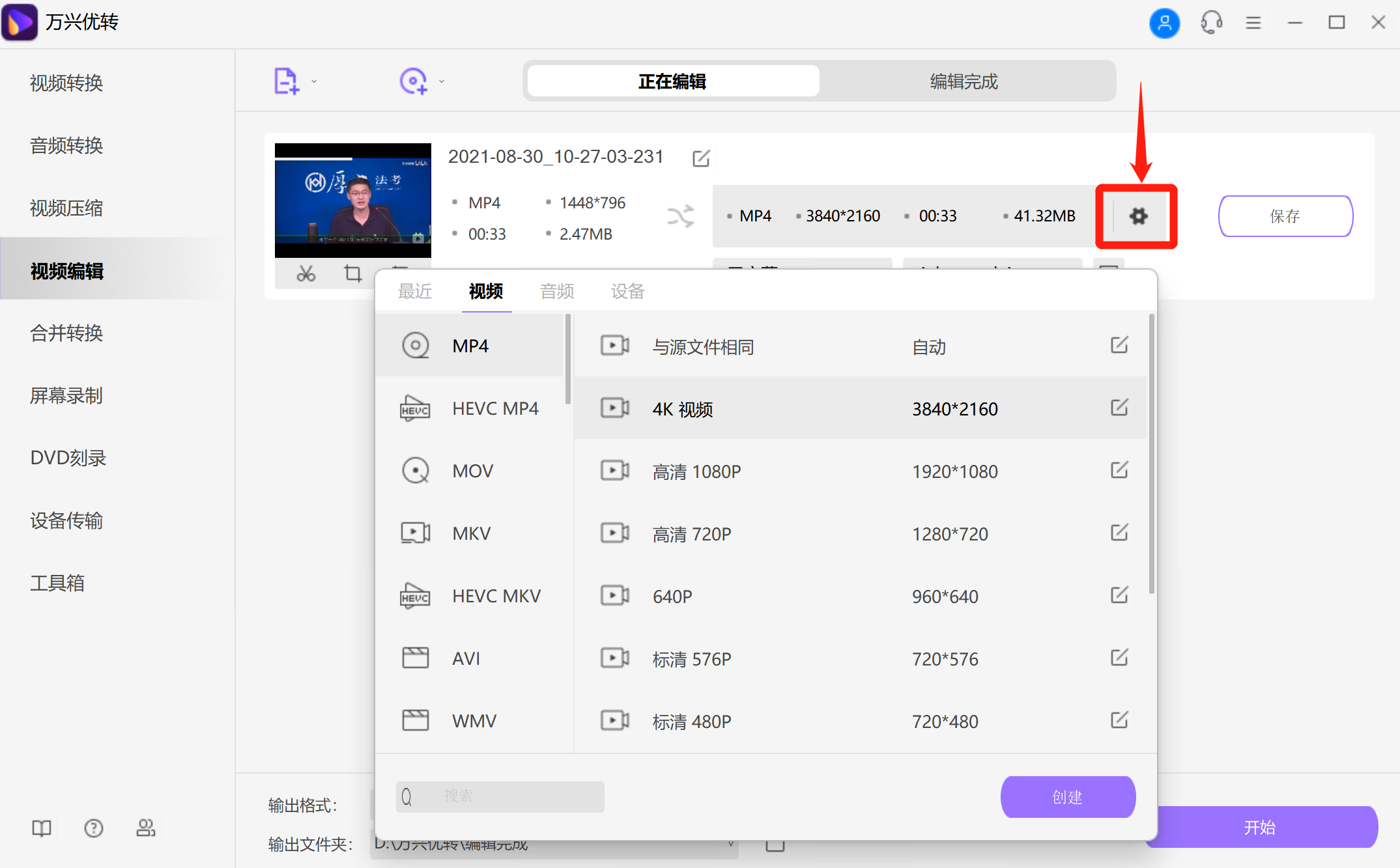Screen dimensions: 1400x868
Task: Click the add files icon in the toolbar
Action: [285, 80]
